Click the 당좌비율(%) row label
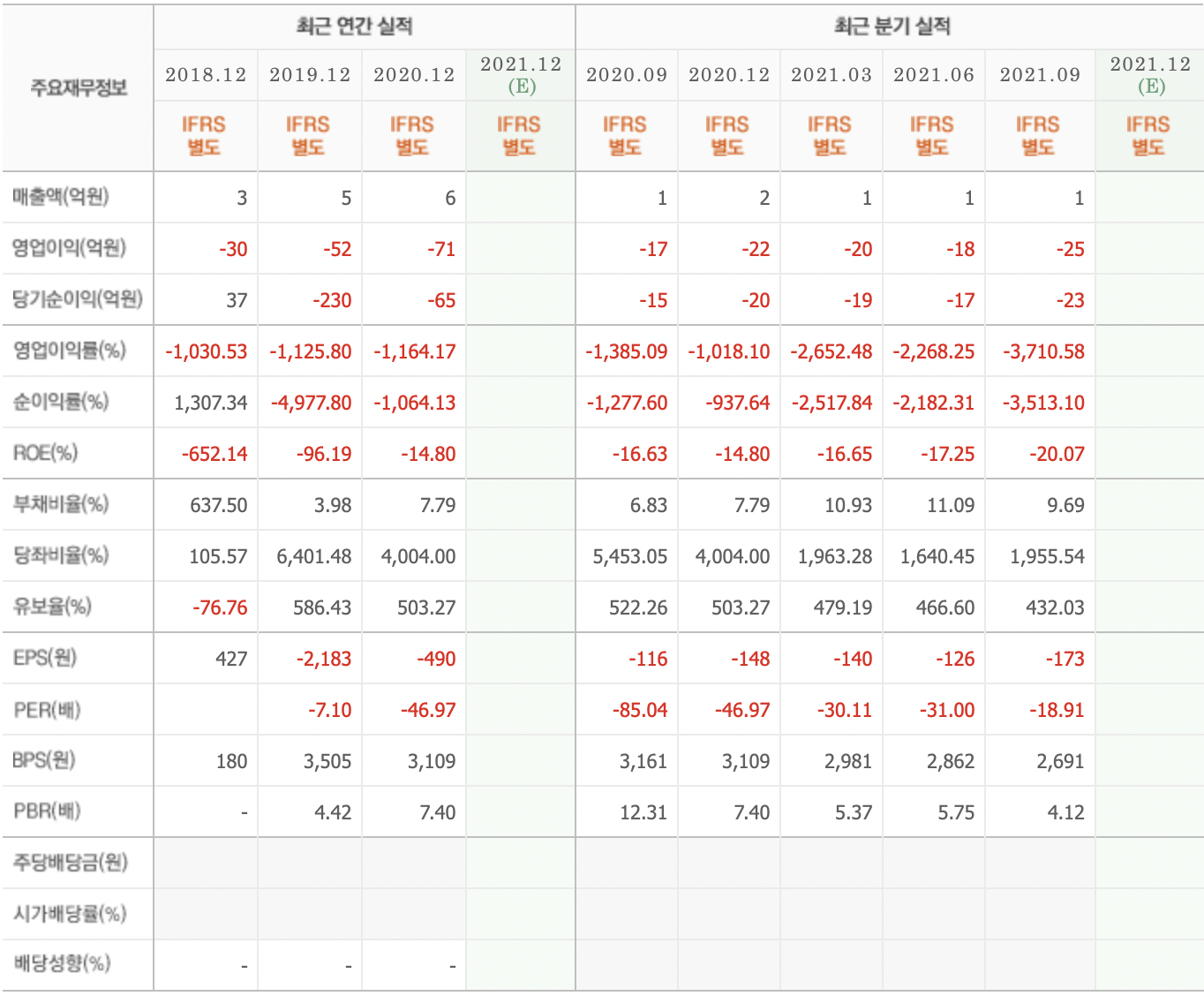Viewport: 1204px width, 996px height. click(x=61, y=555)
